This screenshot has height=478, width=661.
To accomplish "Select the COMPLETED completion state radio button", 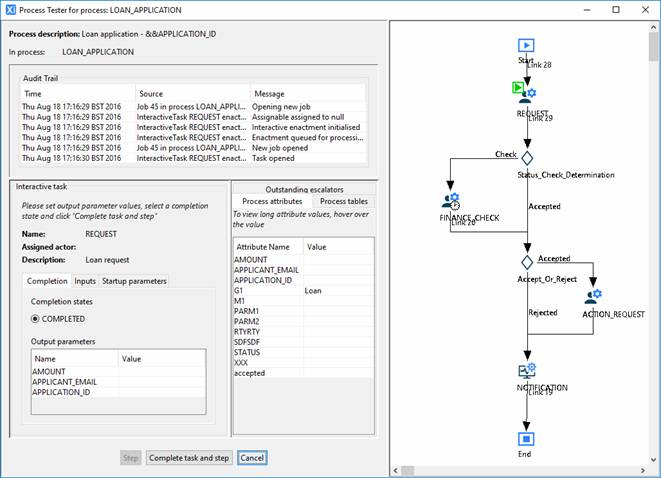I will coord(35,319).
